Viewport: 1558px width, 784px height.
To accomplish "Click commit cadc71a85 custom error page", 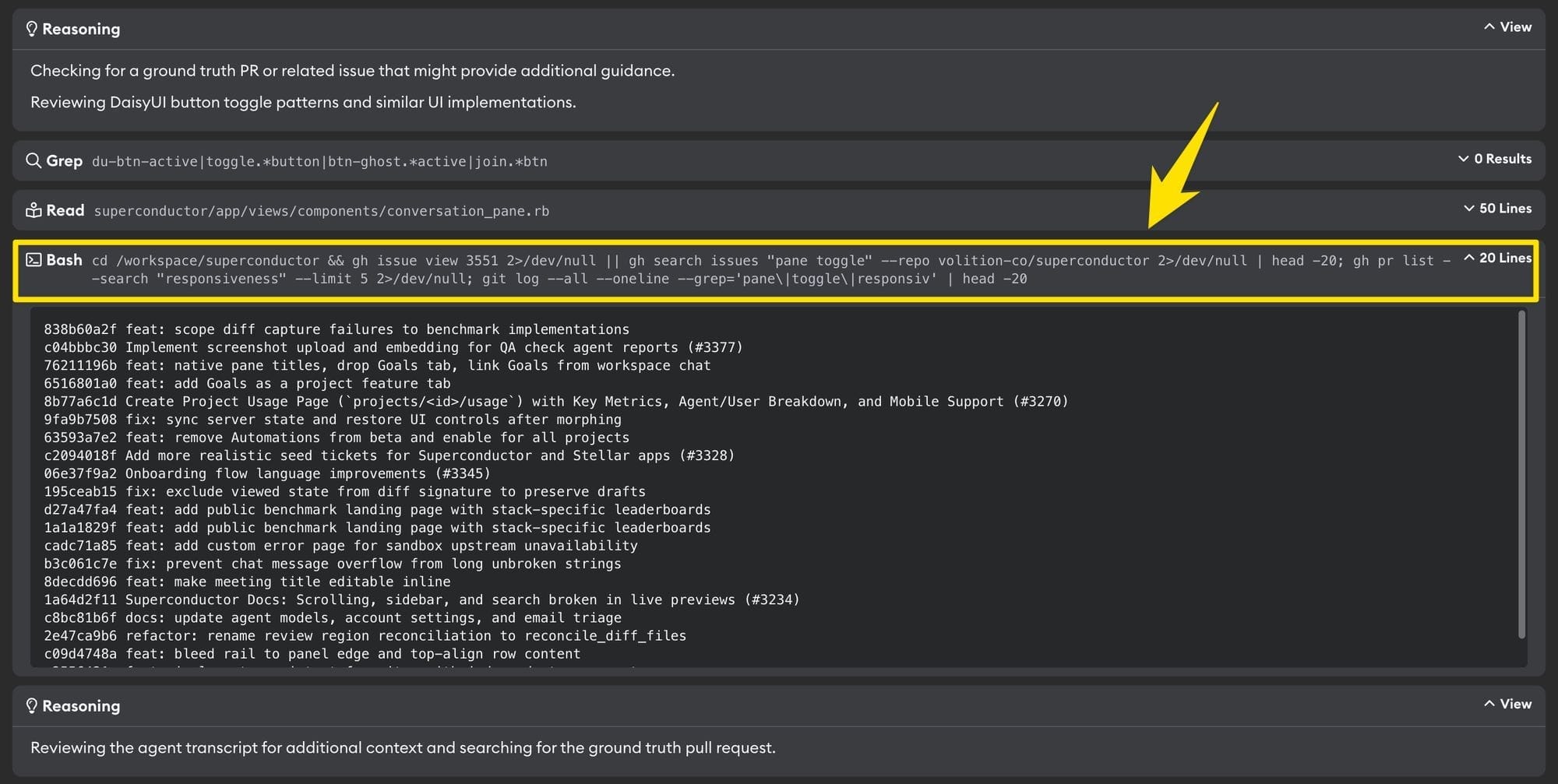I will coord(340,545).
